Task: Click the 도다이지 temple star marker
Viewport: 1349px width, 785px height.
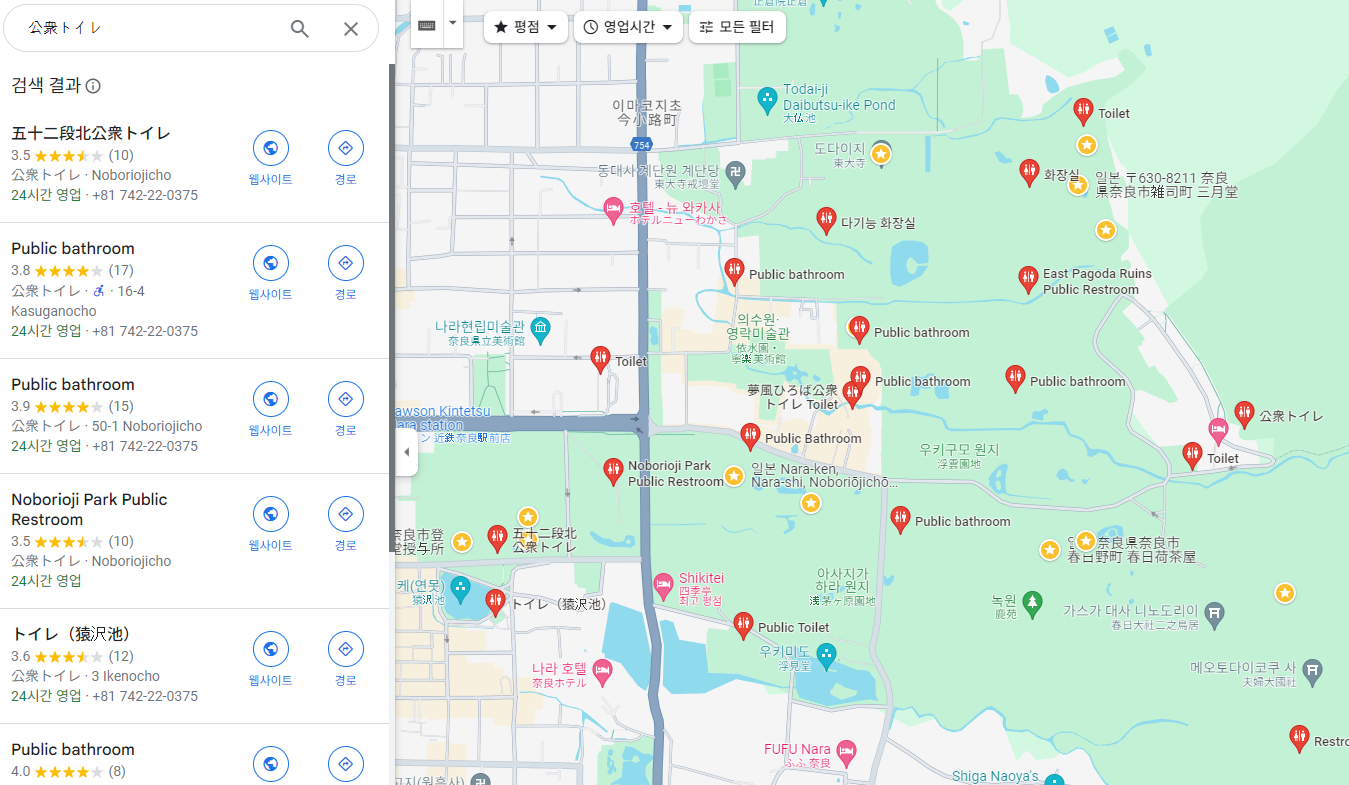Action: tap(881, 153)
